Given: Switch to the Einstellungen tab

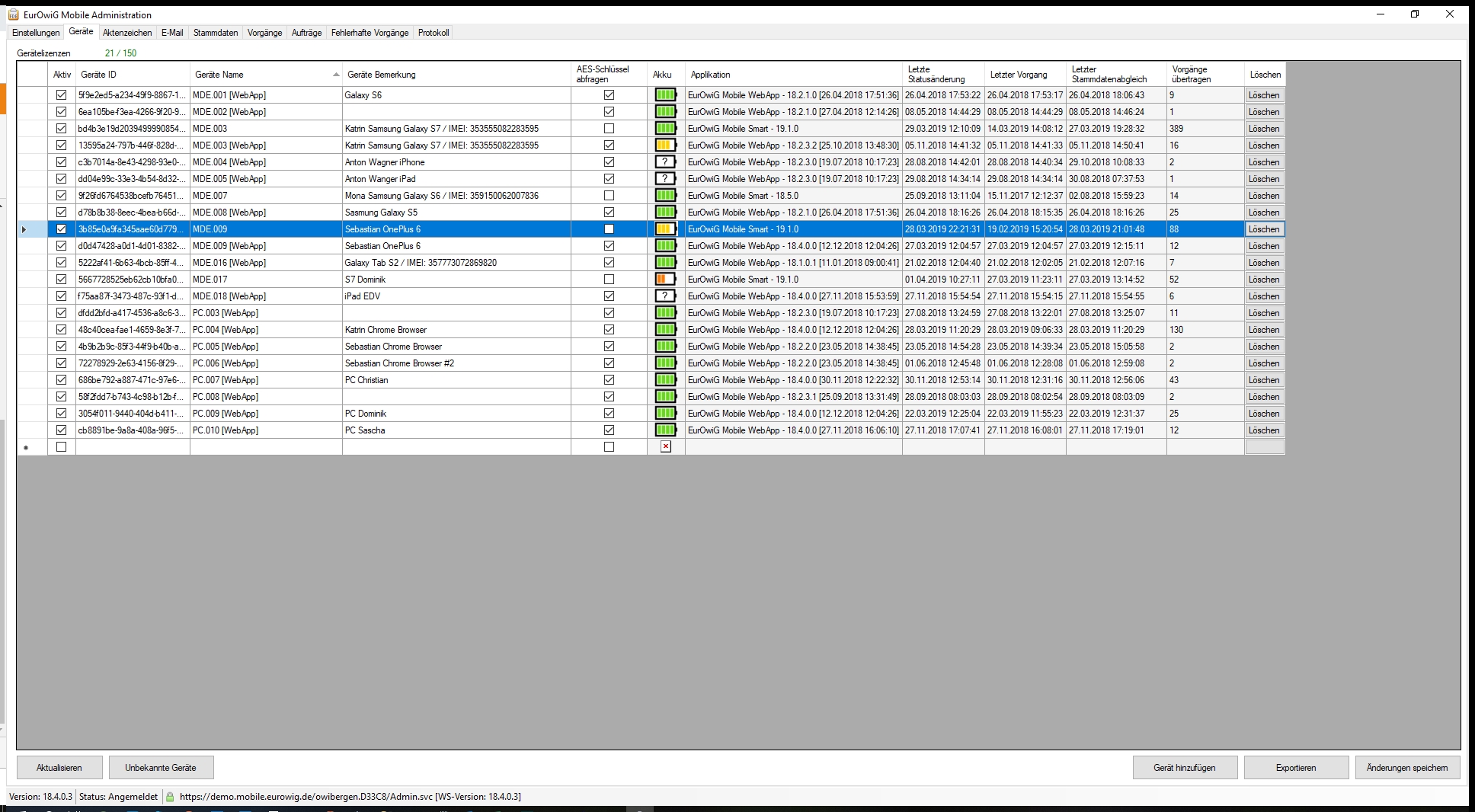Looking at the screenshot, I should (36, 33).
